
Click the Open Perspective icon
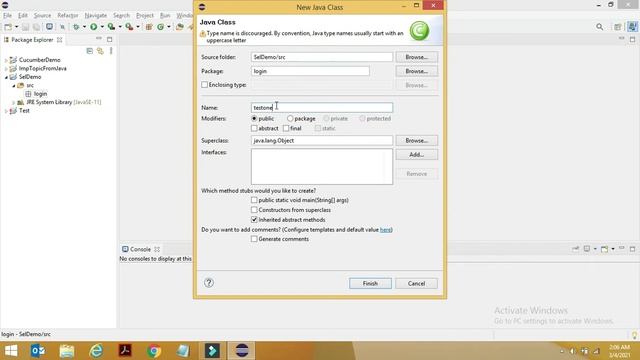tap(618, 27)
